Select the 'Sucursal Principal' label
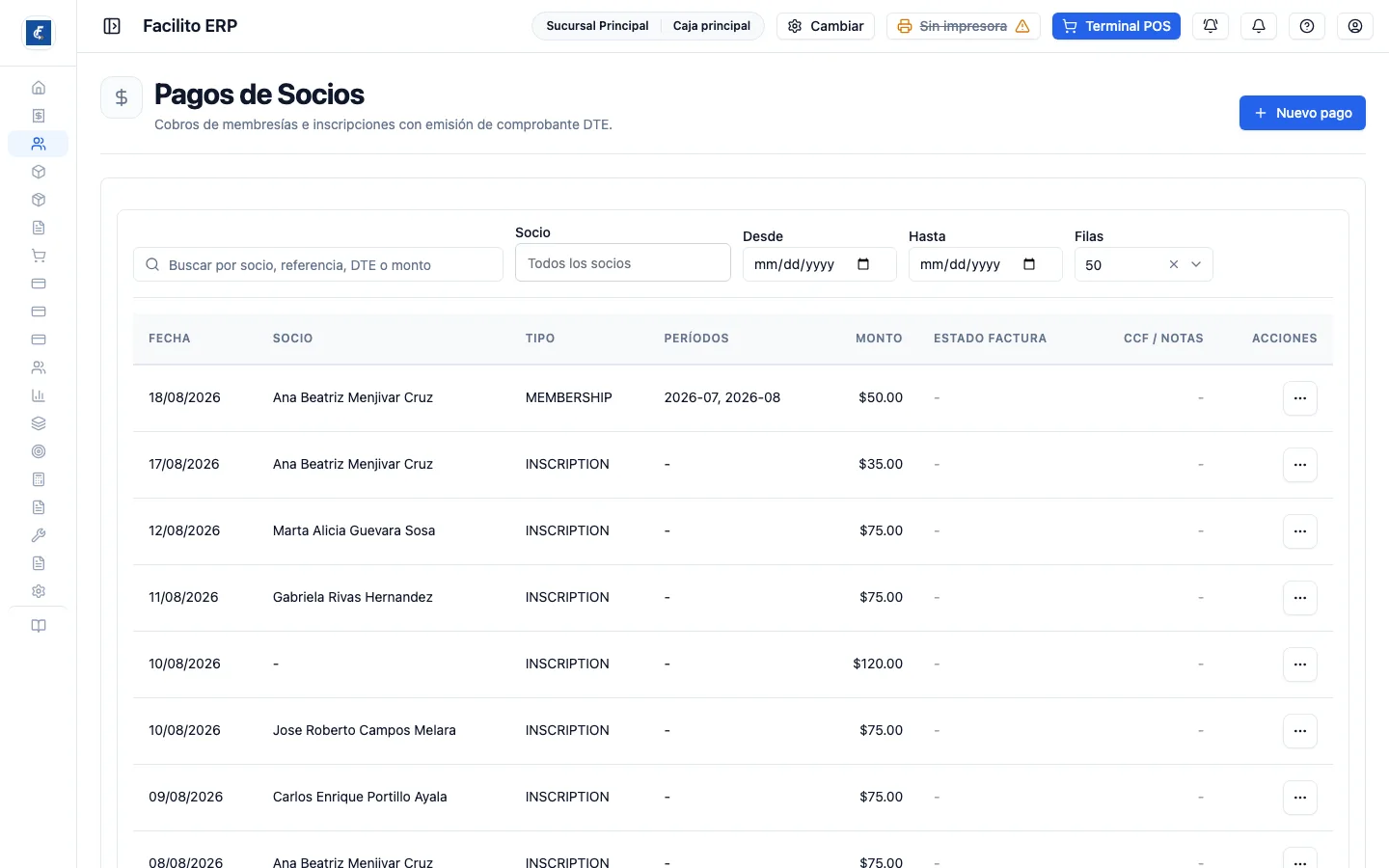The image size is (1389, 868). (x=597, y=26)
